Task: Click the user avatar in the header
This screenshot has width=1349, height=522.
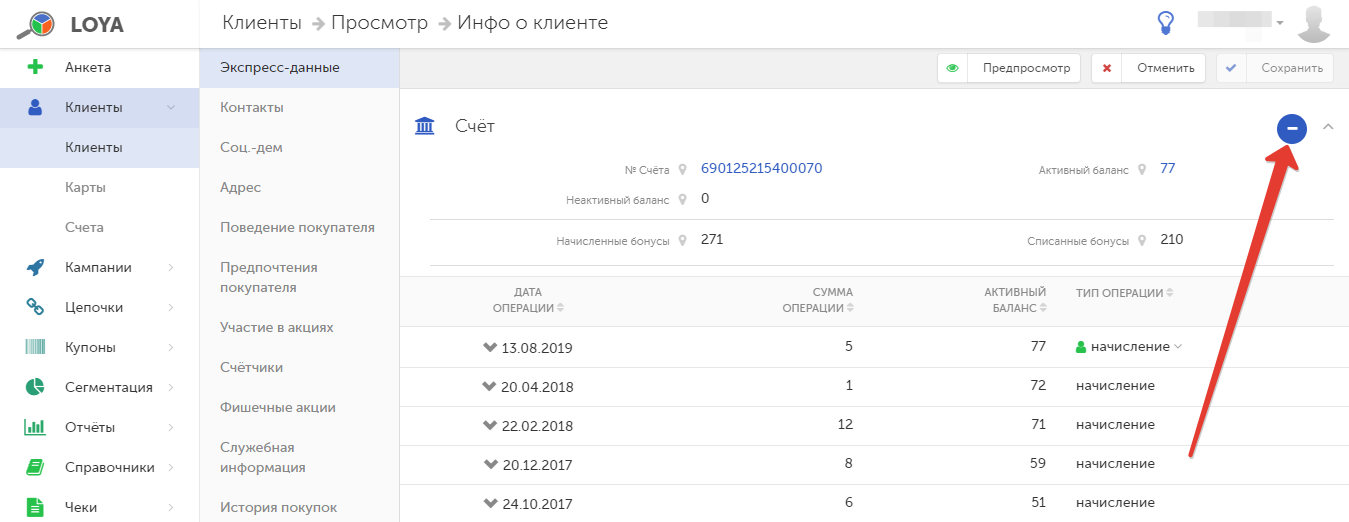Action: (x=1314, y=24)
